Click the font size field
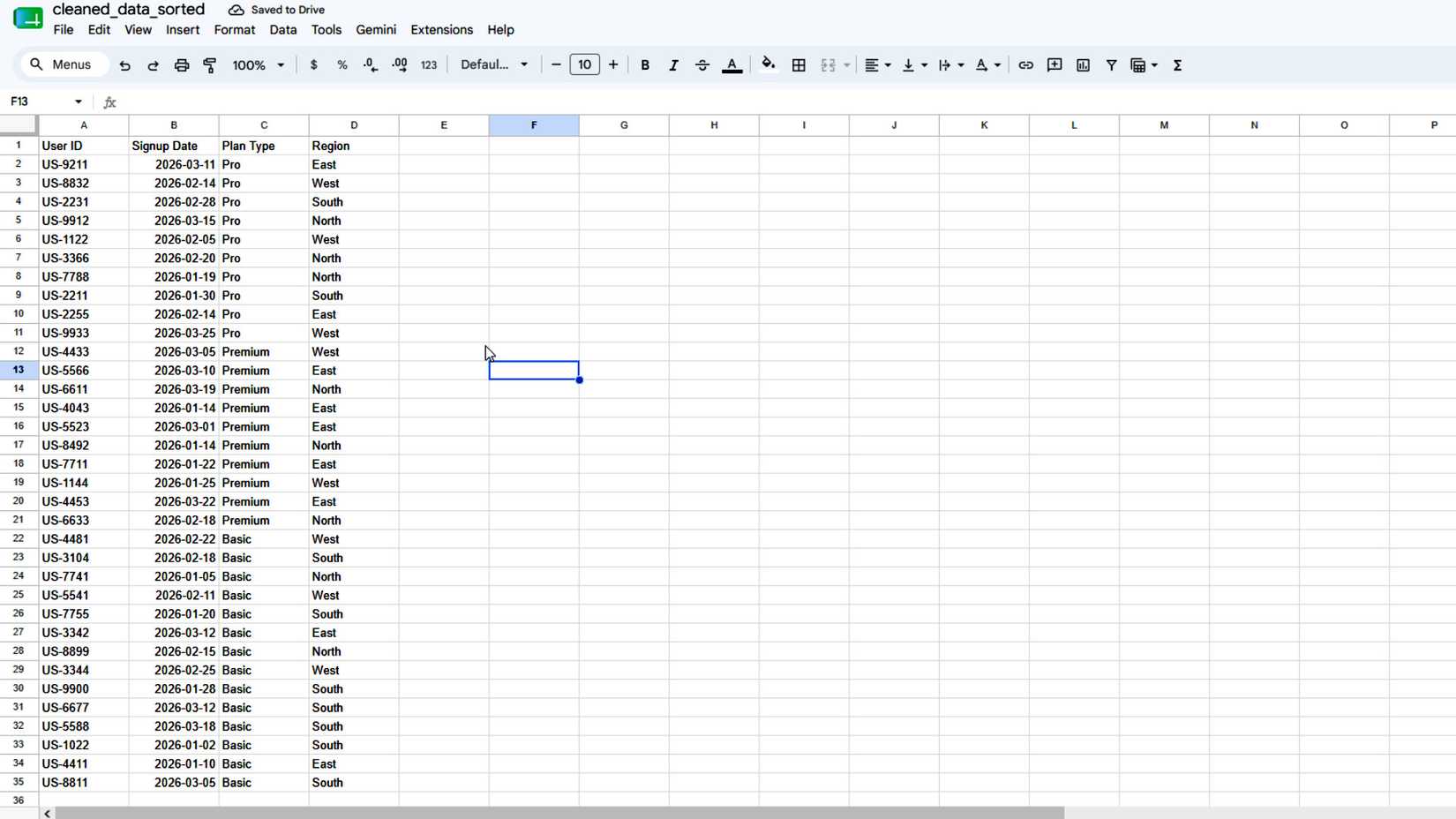The height and width of the screenshot is (819, 1456). click(x=584, y=64)
